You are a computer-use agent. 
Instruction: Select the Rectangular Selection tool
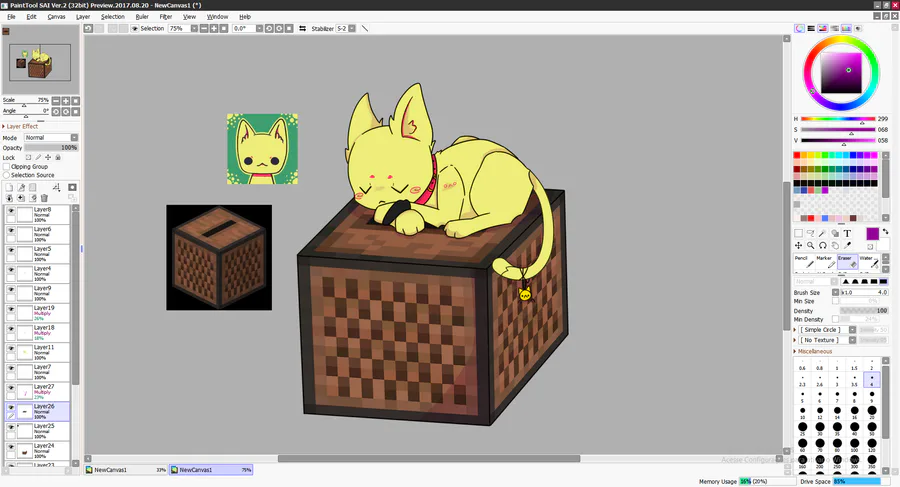tap(798, 233)
